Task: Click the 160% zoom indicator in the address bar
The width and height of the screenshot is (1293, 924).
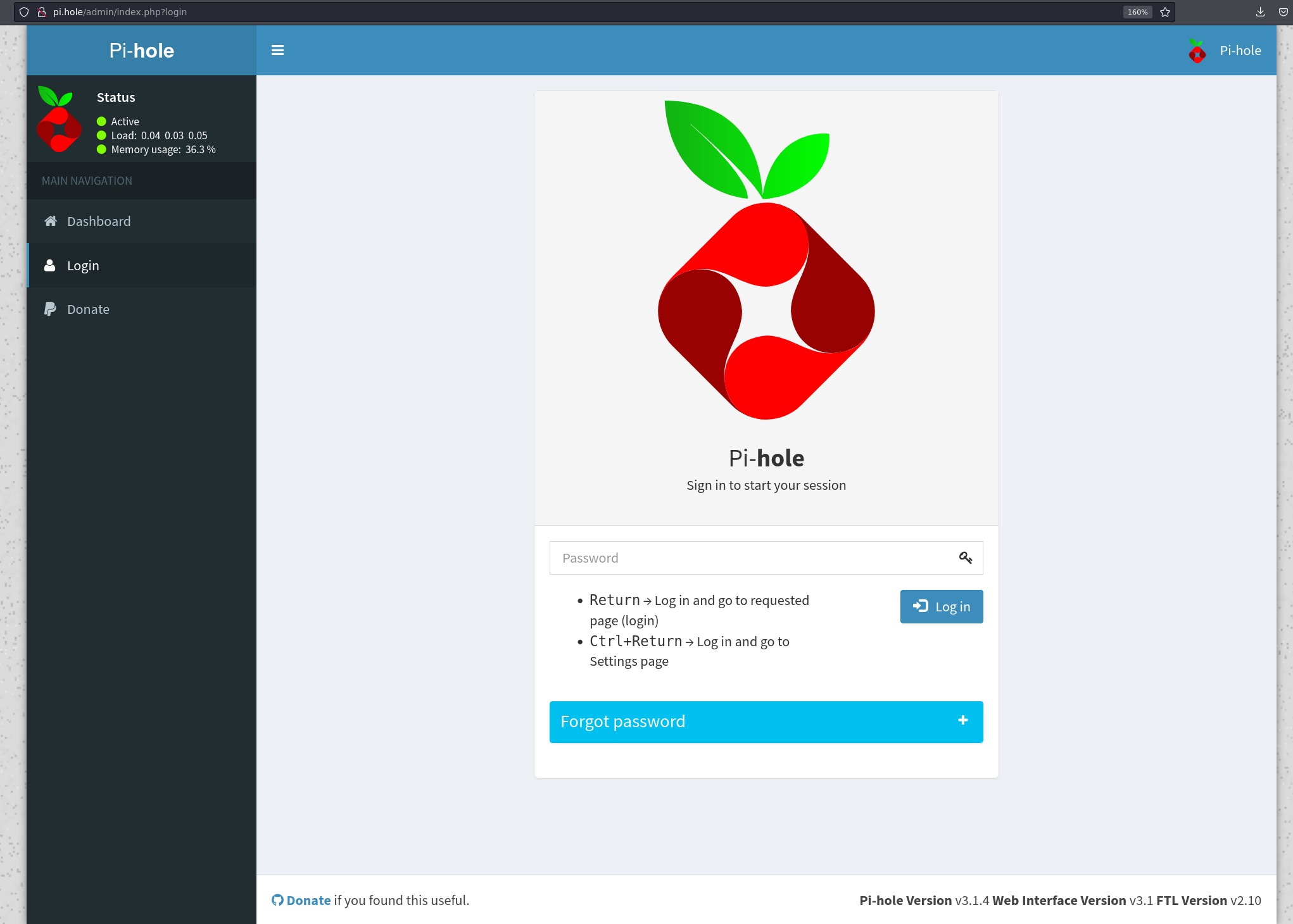Action: pos(1137,12)
